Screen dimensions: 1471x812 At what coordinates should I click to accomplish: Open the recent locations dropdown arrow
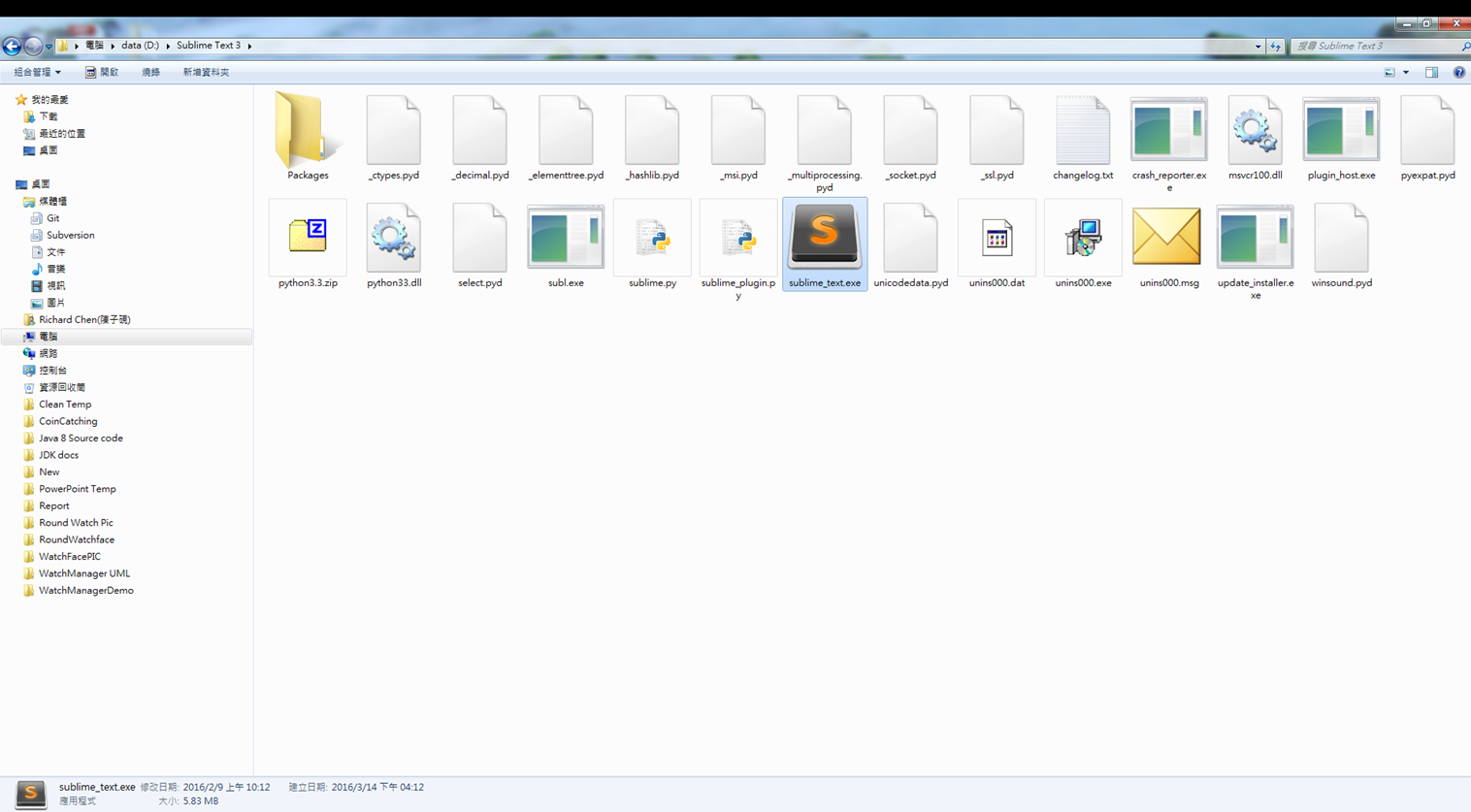point(49,47)
